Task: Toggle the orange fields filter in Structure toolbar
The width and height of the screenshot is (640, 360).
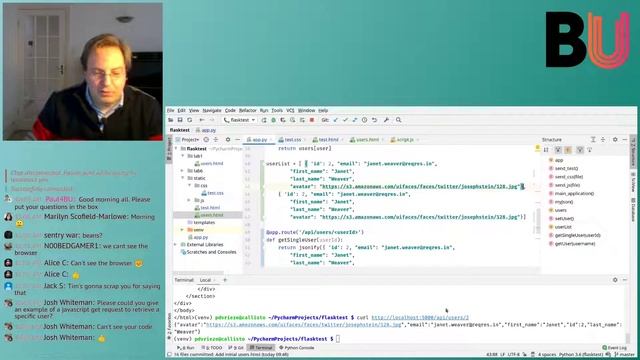Action: coord(568,150)
